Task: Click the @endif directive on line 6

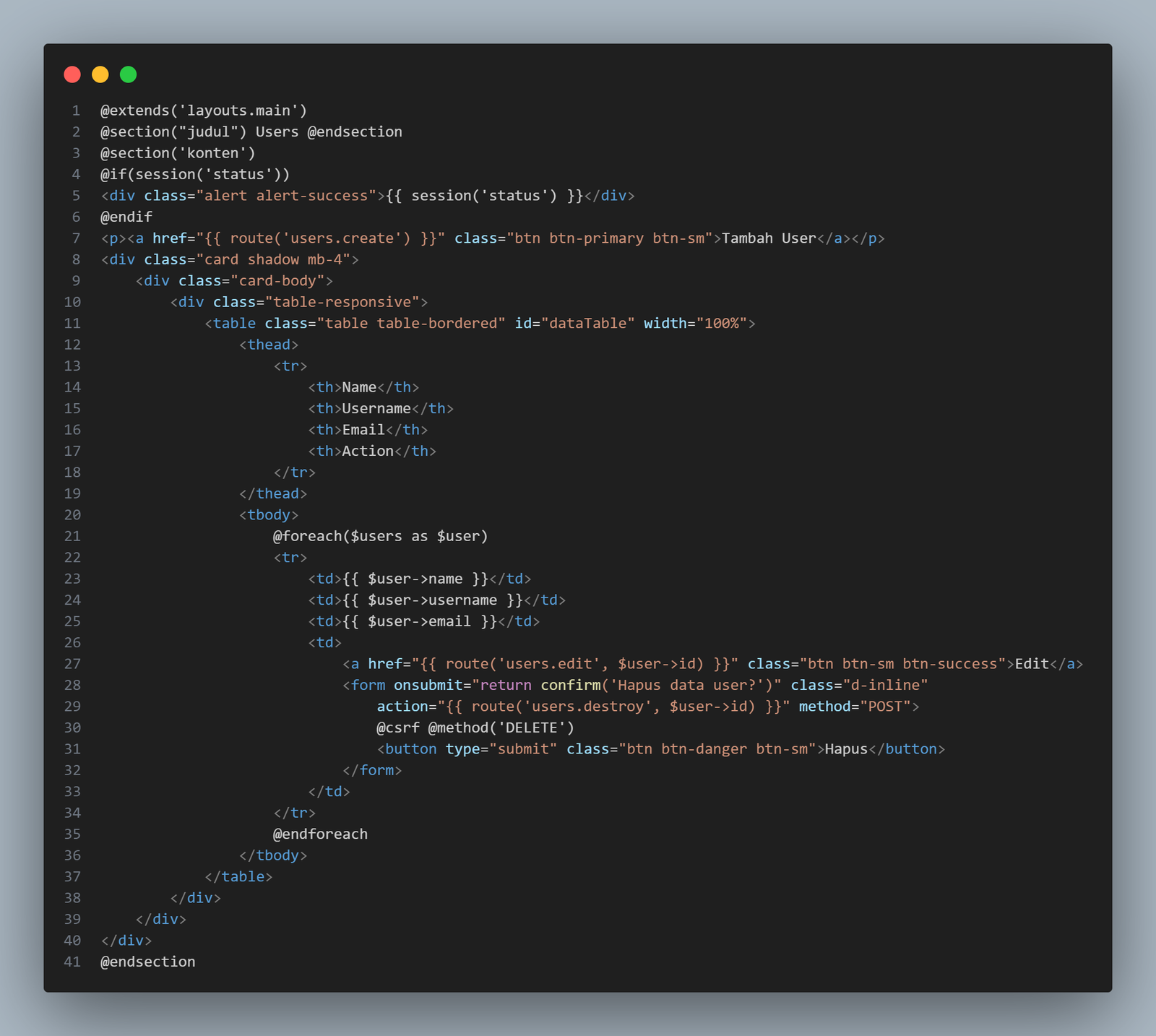Action: (126, 217)
